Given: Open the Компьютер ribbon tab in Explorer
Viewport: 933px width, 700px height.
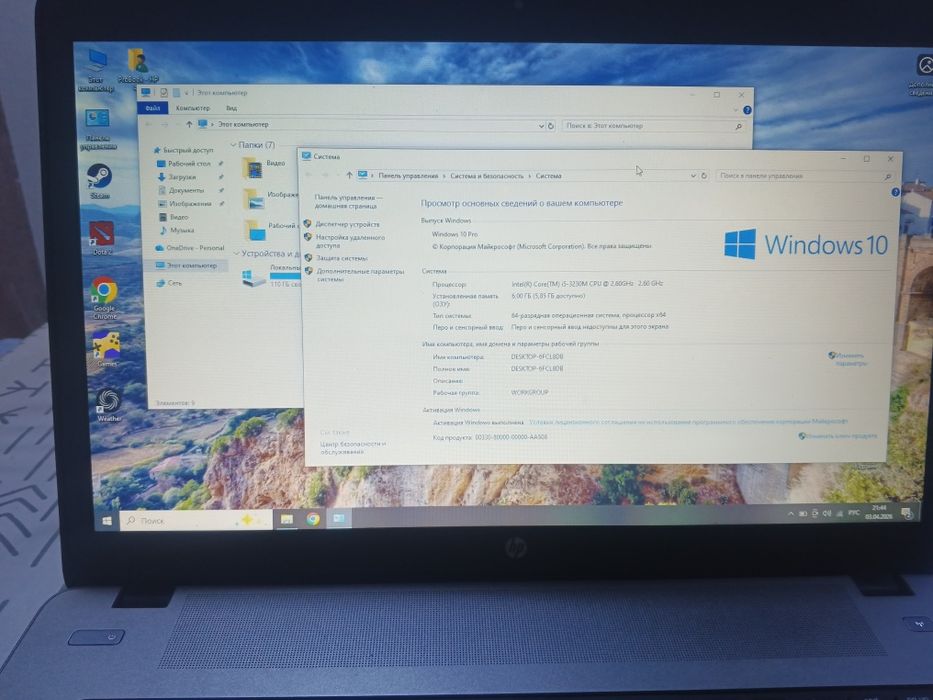Looking at the screenshot, I should [193, 108].
